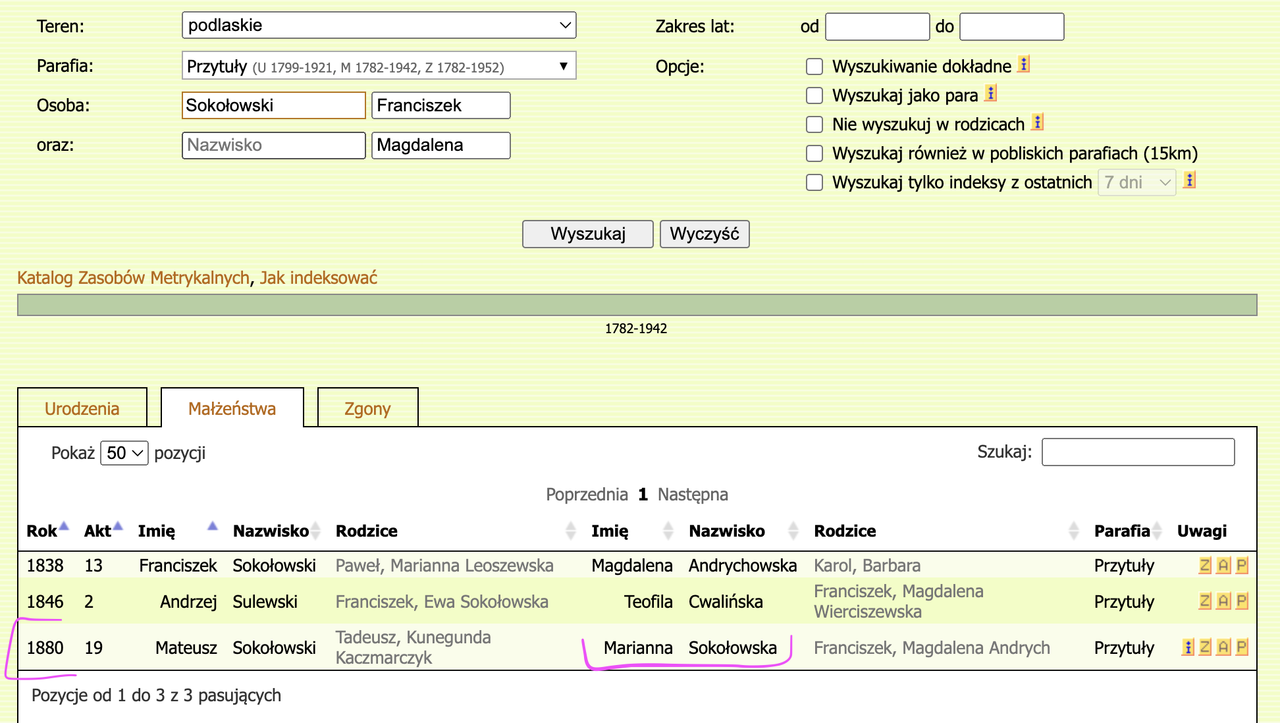
Task: Enable Wyszukiwanie dokładne checkbox
Action: tap(814, 67)
